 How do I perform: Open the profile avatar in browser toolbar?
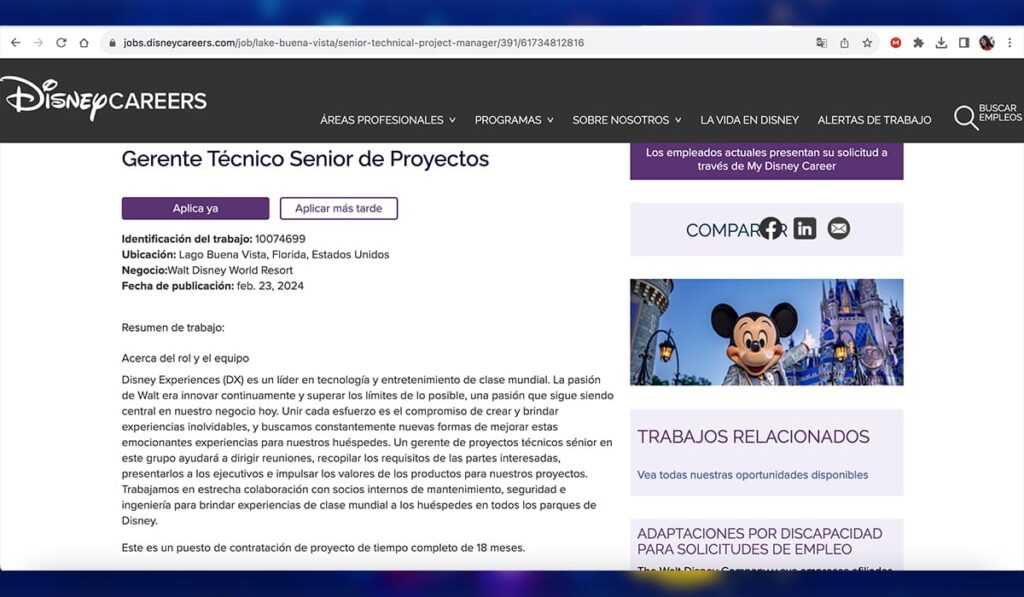pos(987,42)
